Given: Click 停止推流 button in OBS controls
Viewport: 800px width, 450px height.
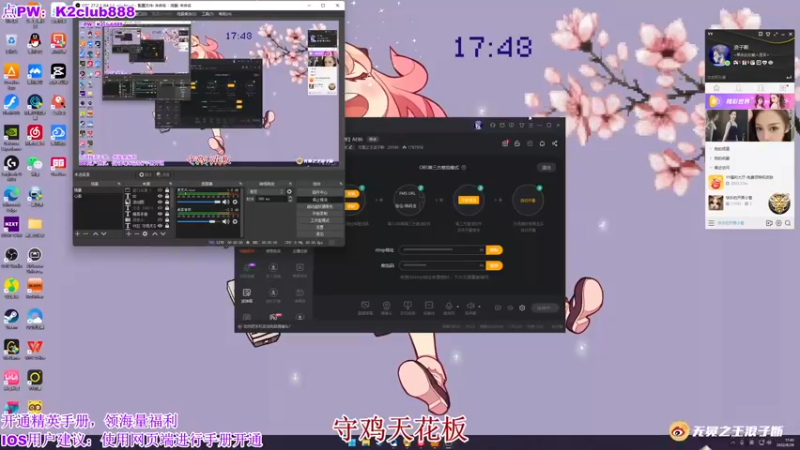Looking at the screenshot, I should (x=320, y=199).
